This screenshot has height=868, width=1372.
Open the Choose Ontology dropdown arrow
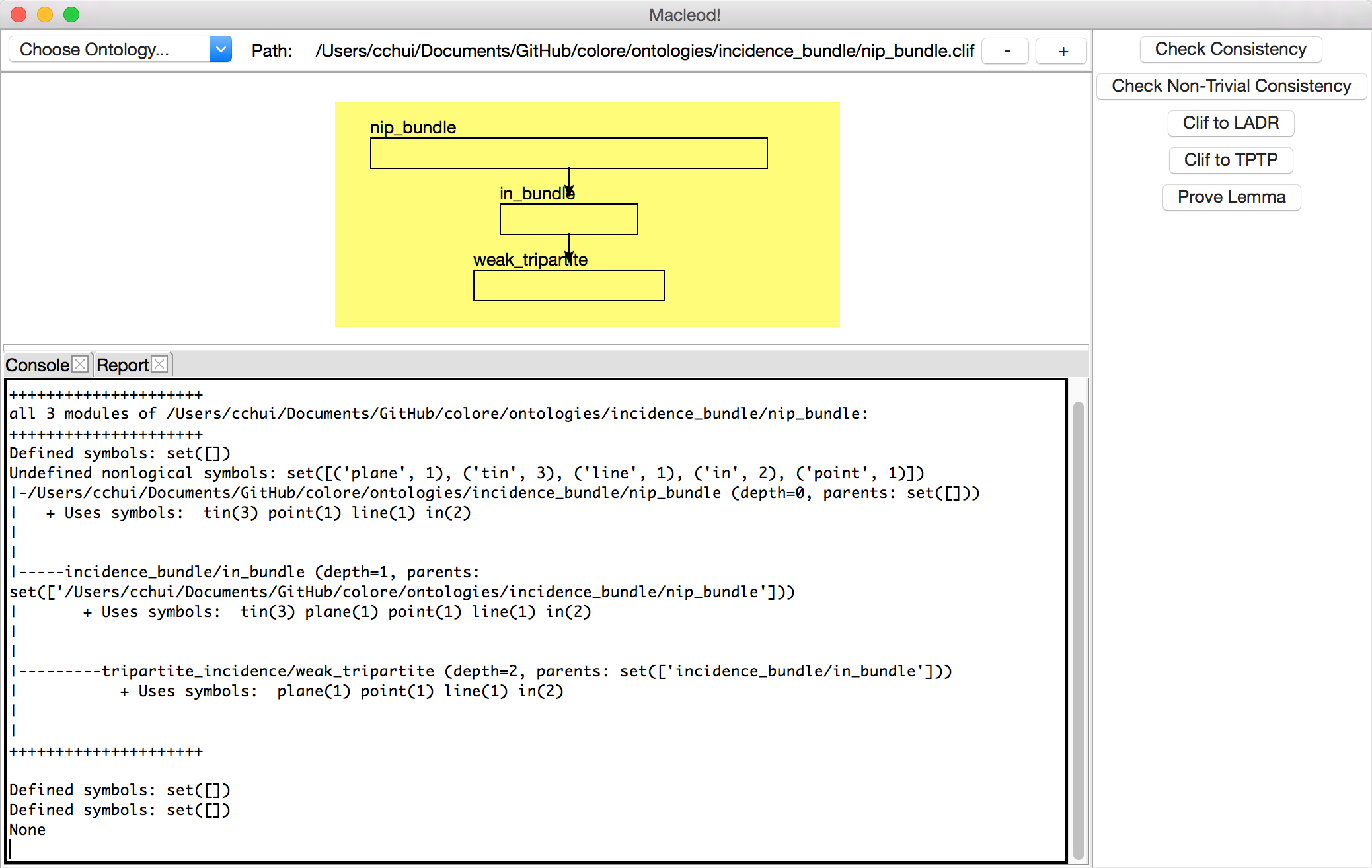pos(221,50)
